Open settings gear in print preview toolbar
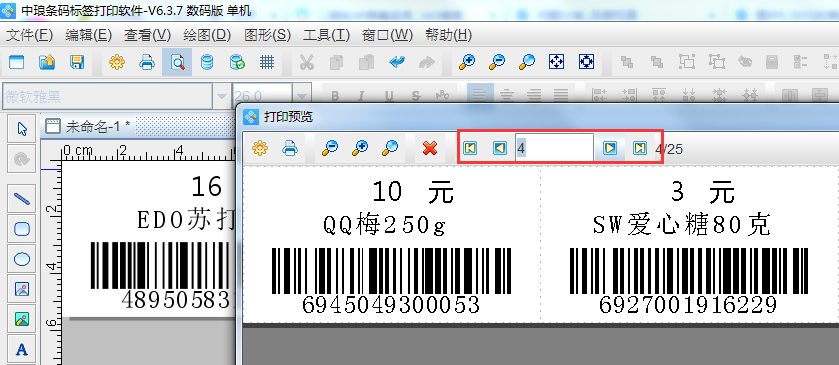The height and width of the screenshot is (365, 839). (260, 148)
